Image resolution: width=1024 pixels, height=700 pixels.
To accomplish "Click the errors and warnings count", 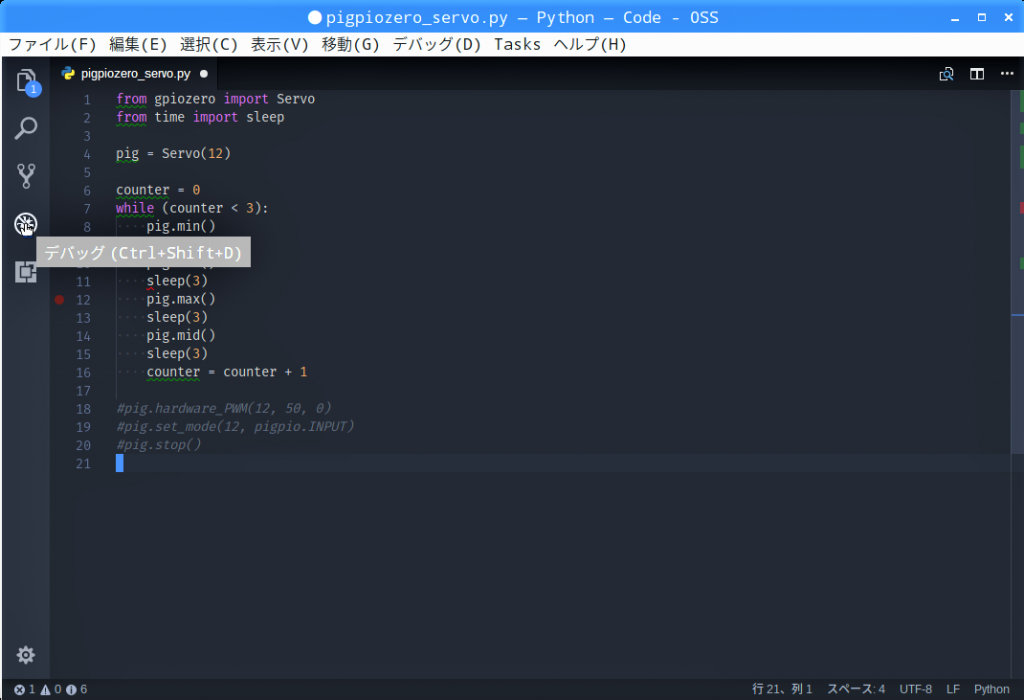I will click(x=50, y=689).
